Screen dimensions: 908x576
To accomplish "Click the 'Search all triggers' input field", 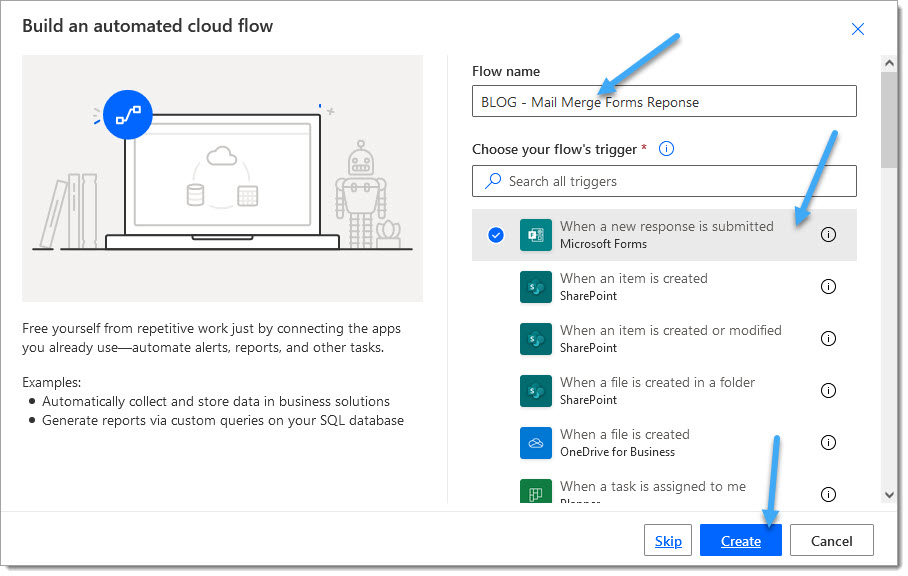I will pyautogui.click(x=664, y=181).
